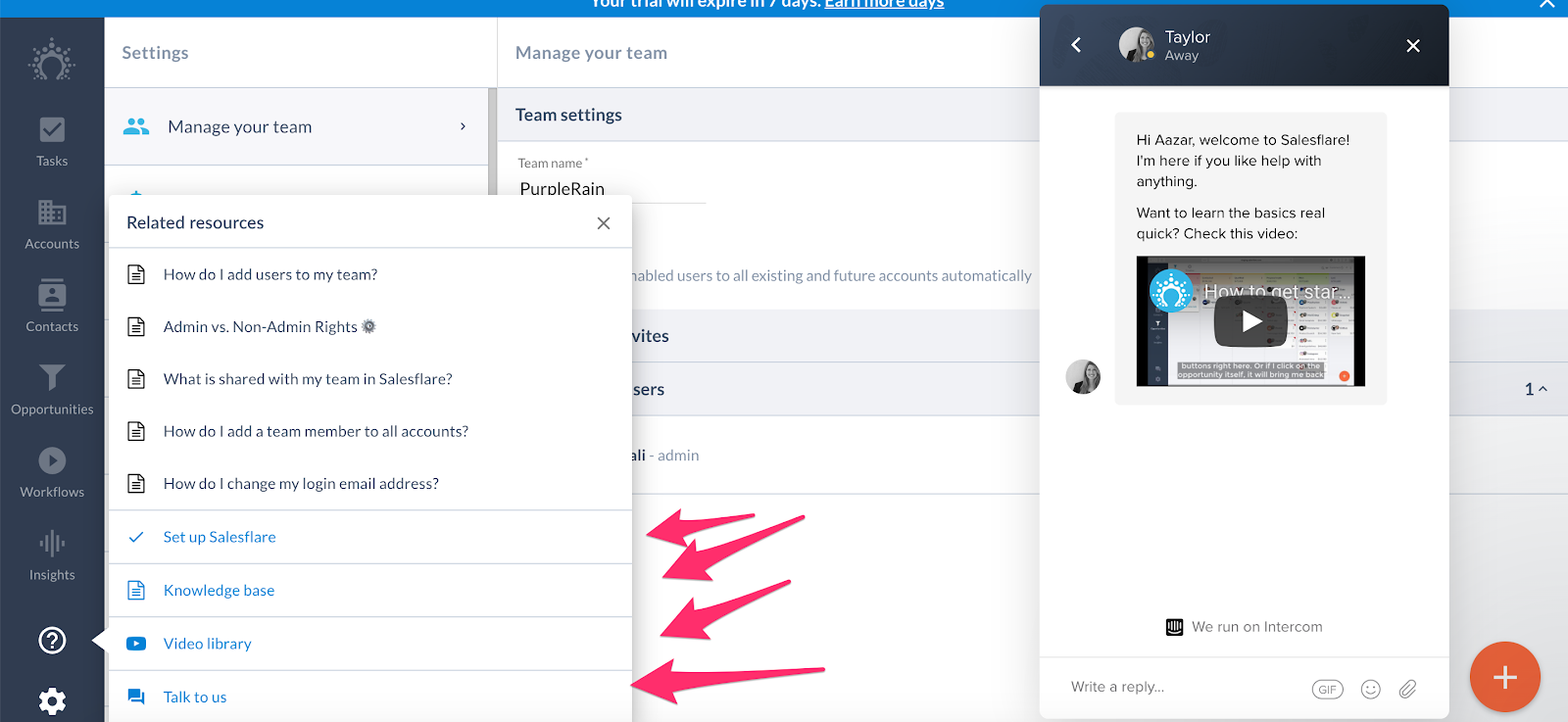Select Video library from resources
The image size is (1568, 722).
[207, 644]
